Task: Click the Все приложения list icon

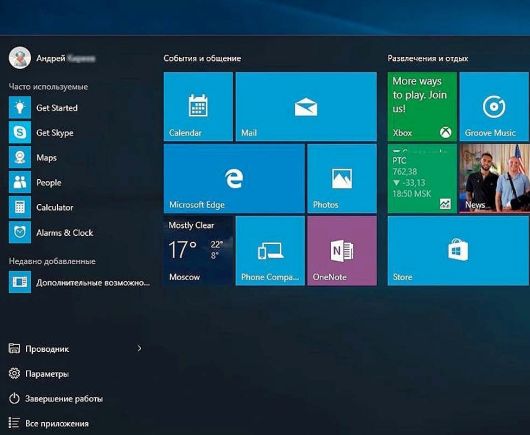Action: (14, 423)
